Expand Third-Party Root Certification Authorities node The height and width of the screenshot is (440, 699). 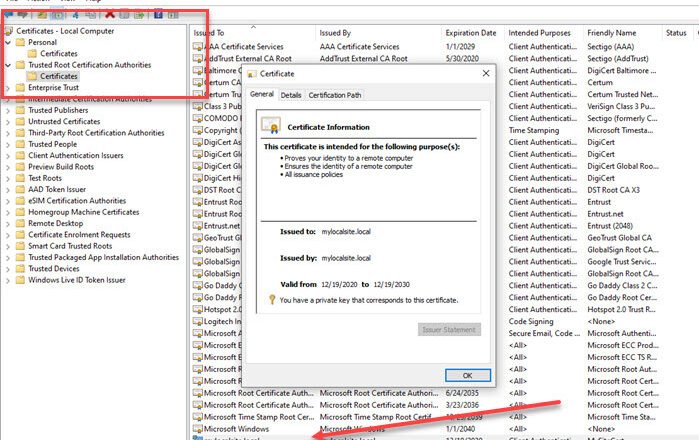8,133
